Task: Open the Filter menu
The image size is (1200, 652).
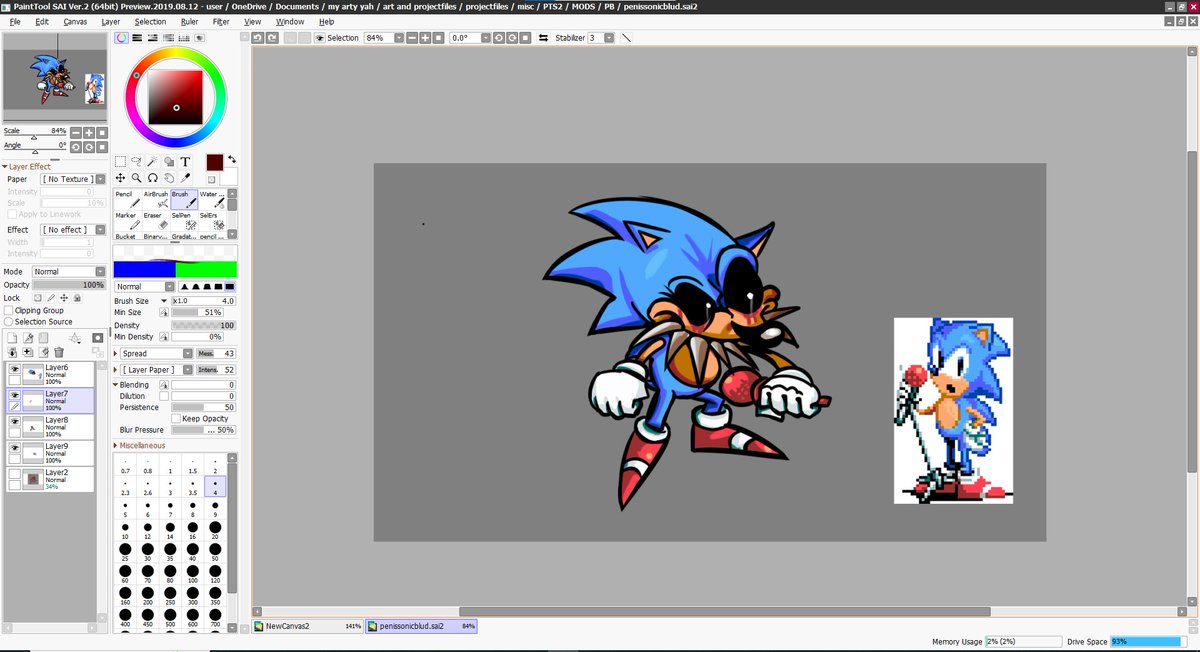Action: (x=221, y=21)
